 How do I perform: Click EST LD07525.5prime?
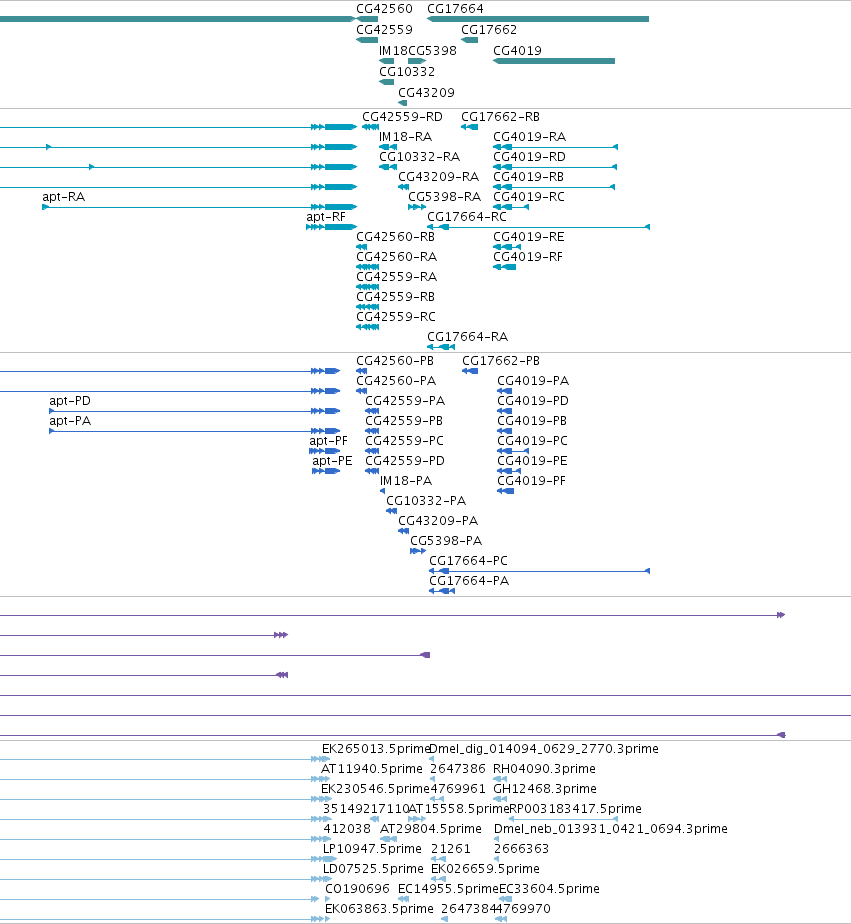point(373,870)
